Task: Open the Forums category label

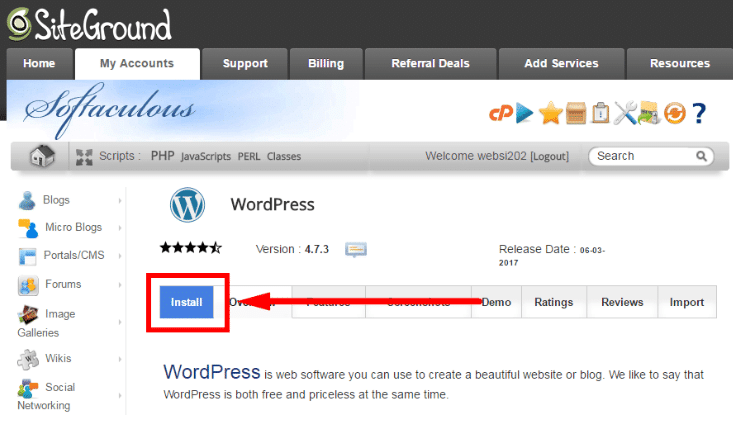Action: 63,284
